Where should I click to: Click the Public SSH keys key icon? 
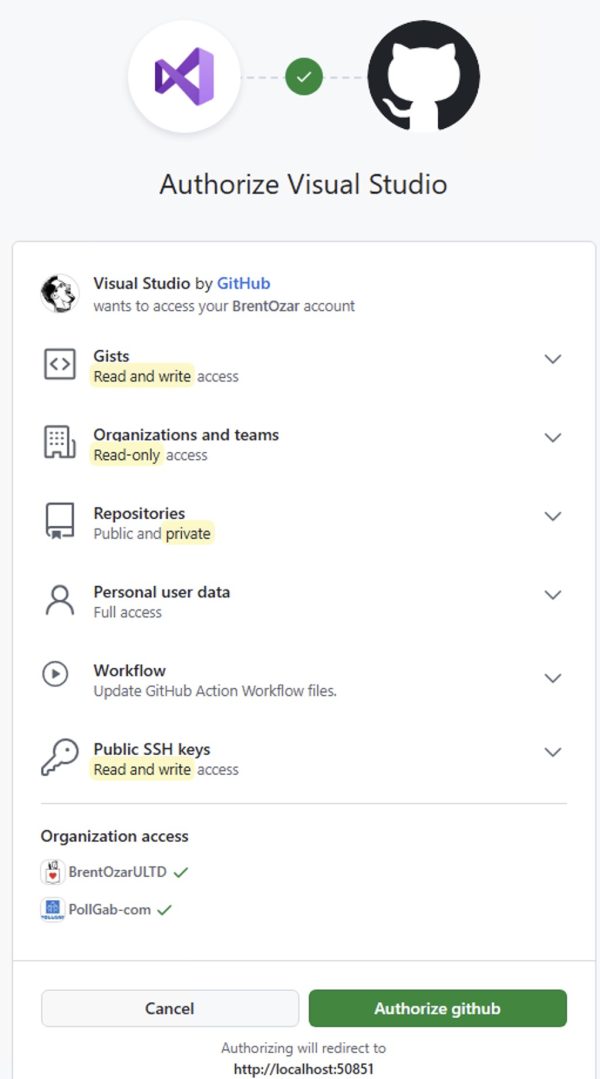coord(60,758)
